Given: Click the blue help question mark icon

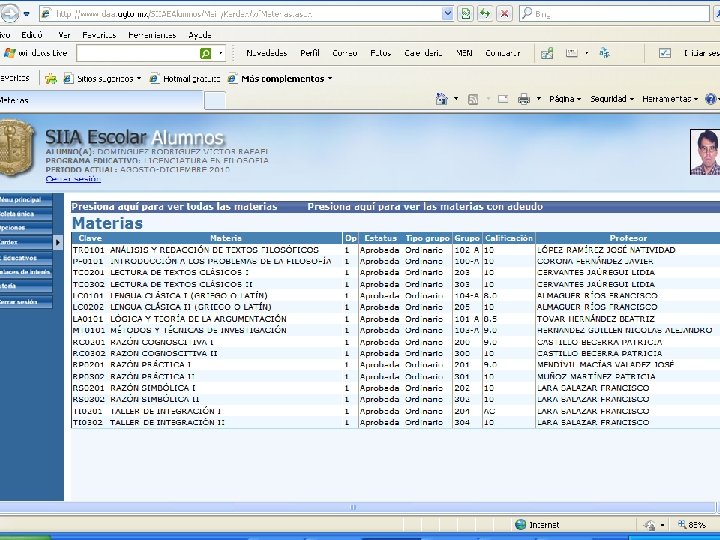Looking at the screenshot, I should (x=710, y=99).
